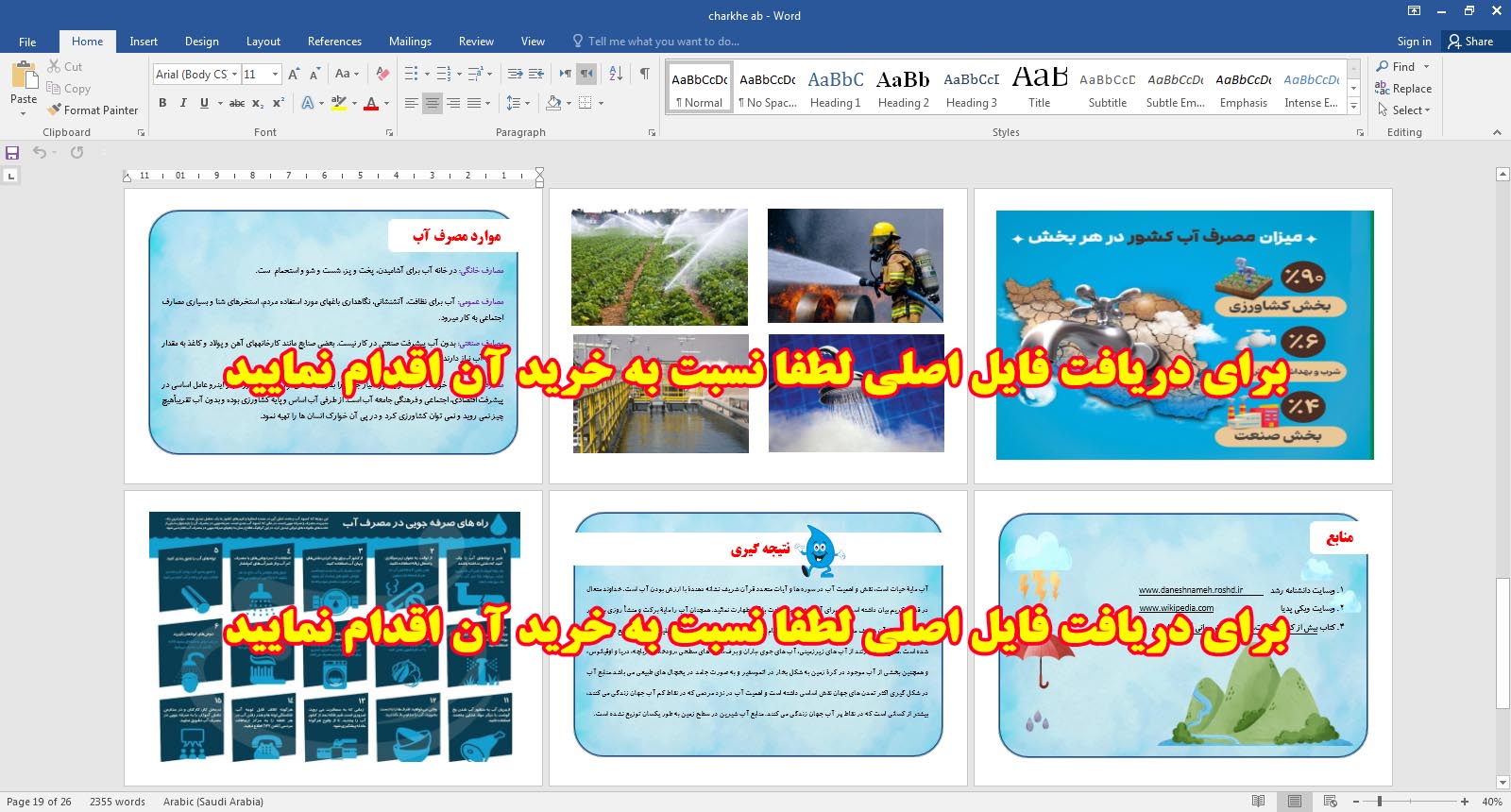Switch to the Layout tab

(x=263, y=42)
